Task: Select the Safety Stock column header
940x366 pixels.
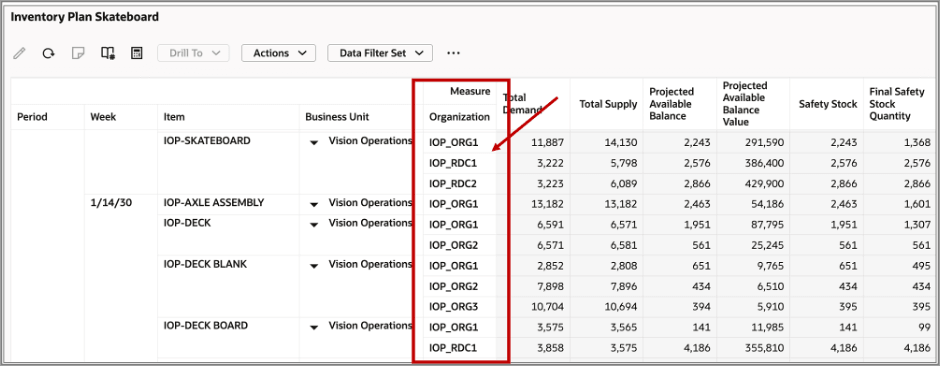Action: (x=828, y=104)
